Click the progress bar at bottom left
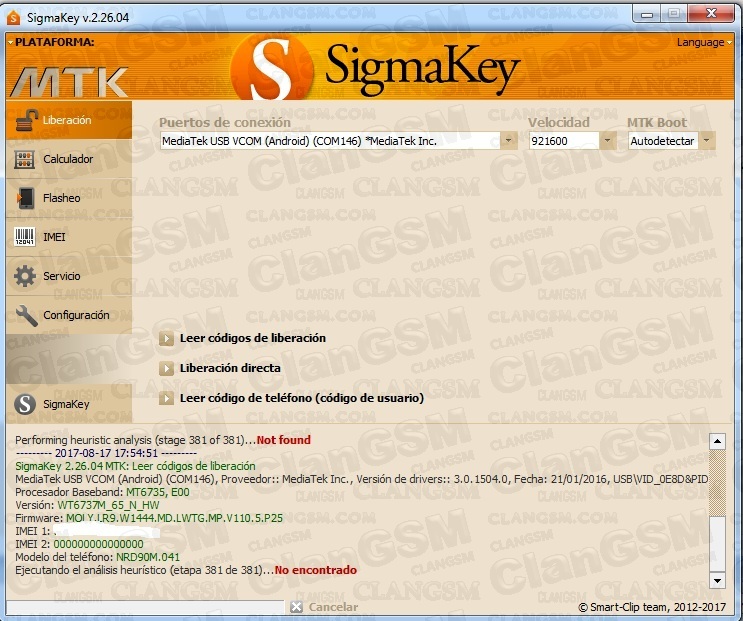 [x=145, y=607]
